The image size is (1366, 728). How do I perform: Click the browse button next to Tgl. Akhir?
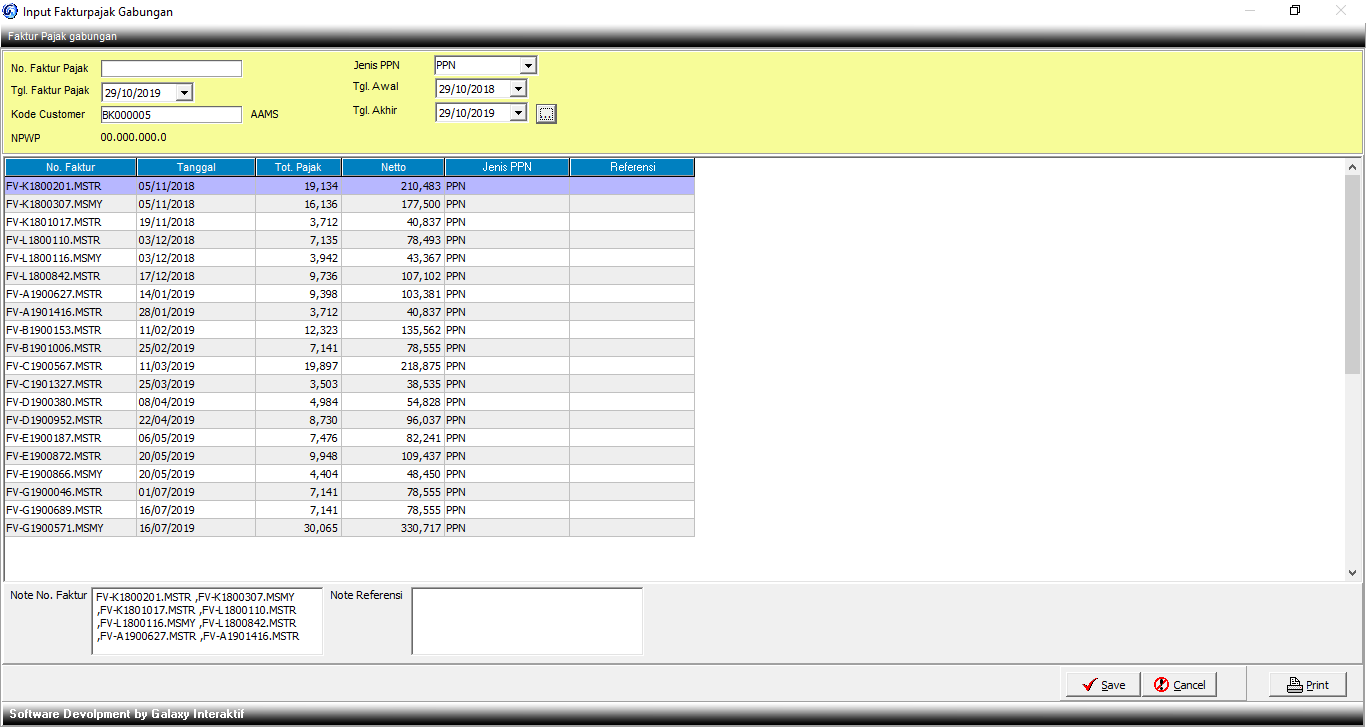click(546, 114)
